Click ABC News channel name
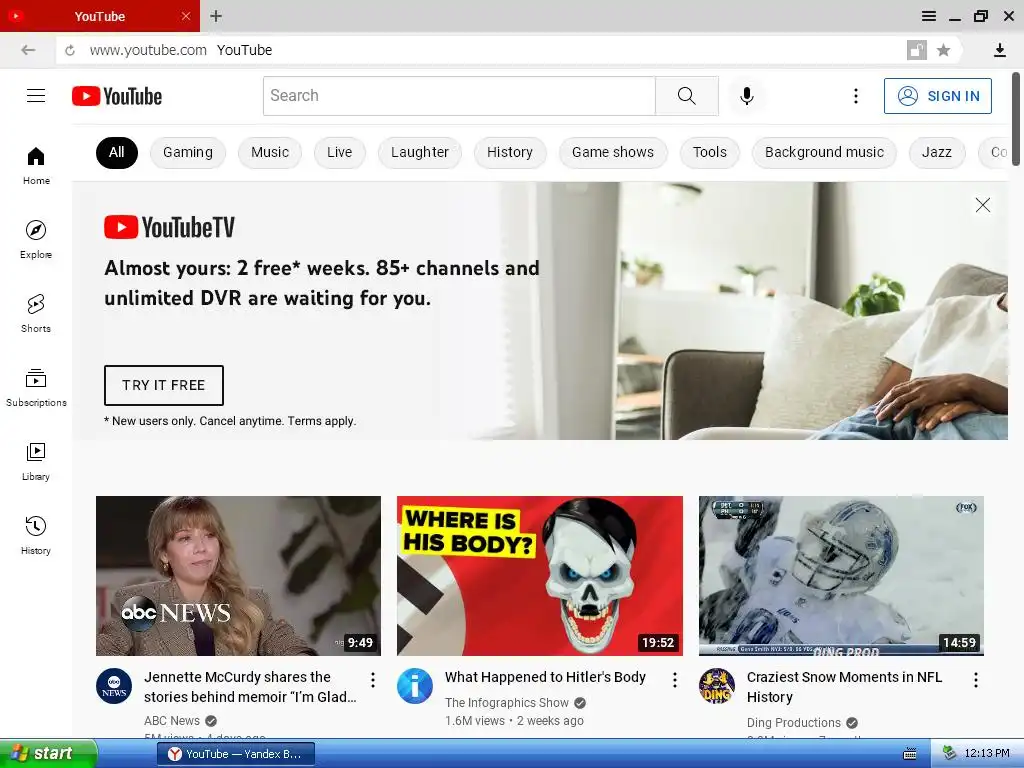 (172, 721)
